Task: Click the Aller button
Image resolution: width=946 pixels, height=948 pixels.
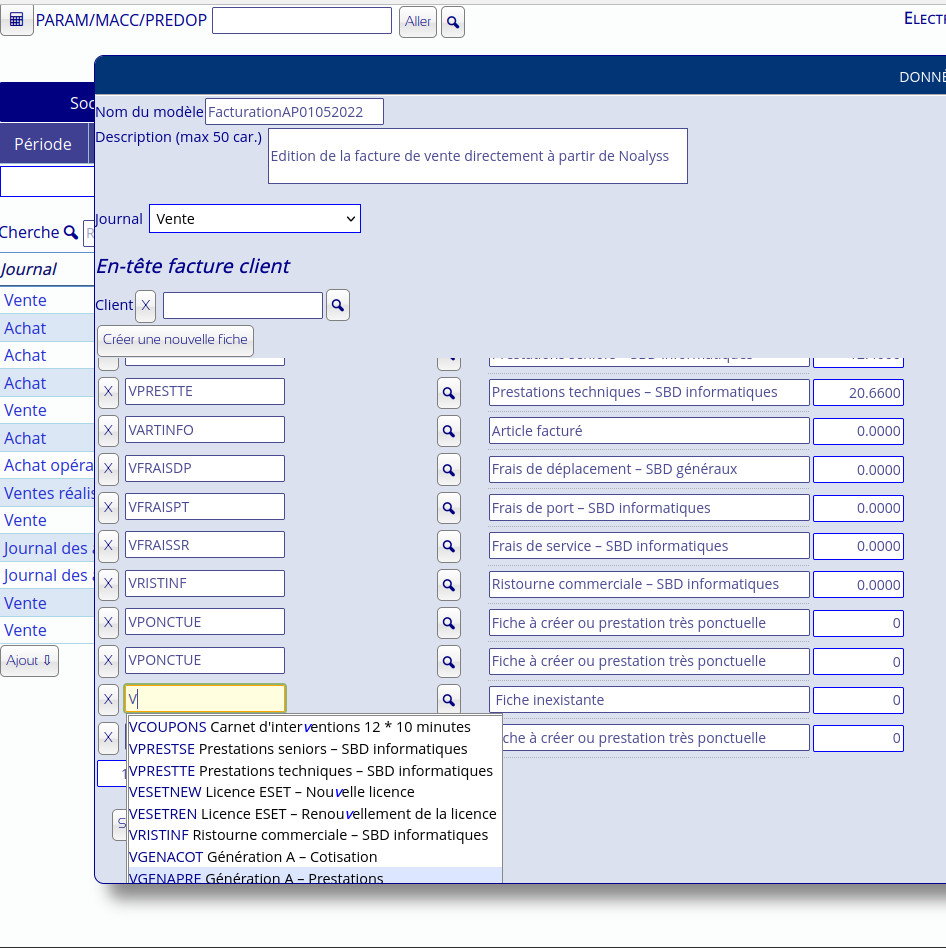Action: tap(418, 22)
